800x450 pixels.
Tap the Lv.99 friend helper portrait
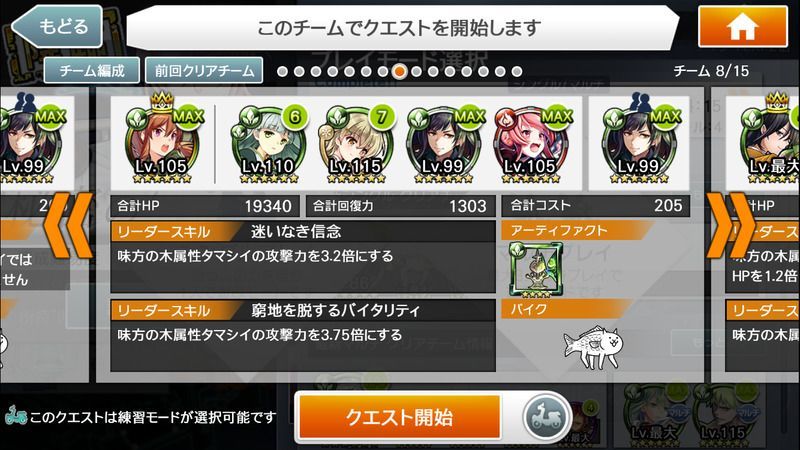pos(639,142)
